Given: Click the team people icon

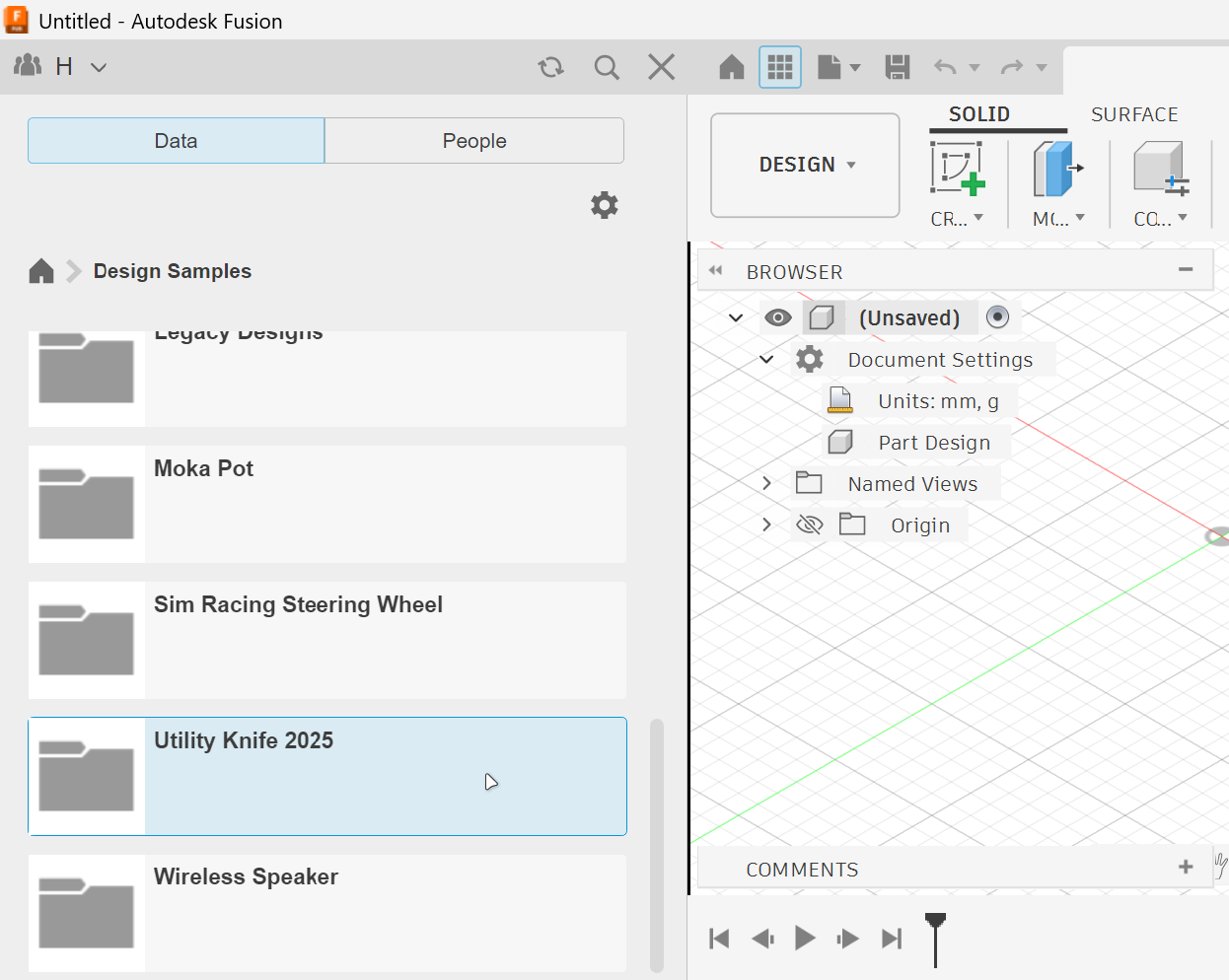Looking at the screenshot, I should [x=28, y=66].
